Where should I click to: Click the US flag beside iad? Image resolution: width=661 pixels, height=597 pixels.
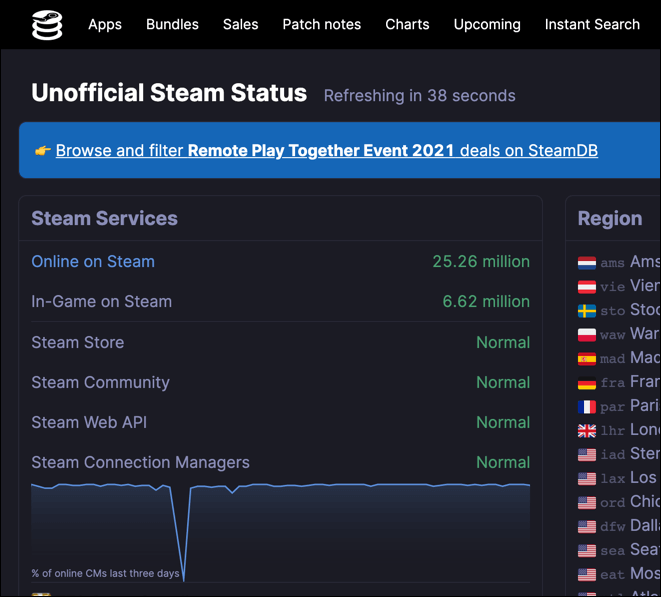pos(587,454)
